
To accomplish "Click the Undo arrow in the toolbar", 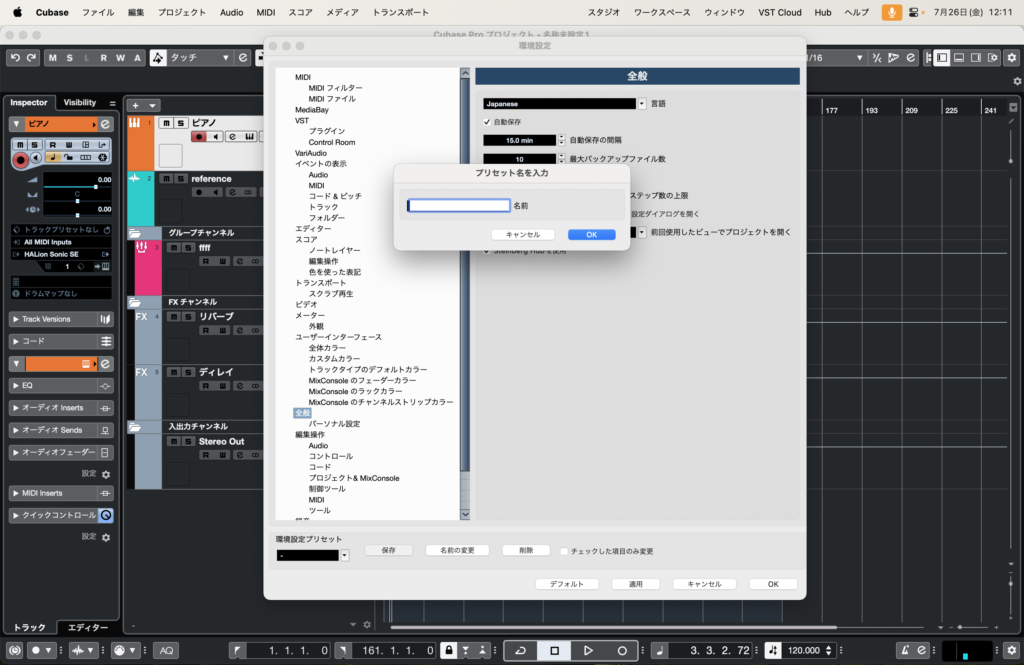I will point(15,58).
